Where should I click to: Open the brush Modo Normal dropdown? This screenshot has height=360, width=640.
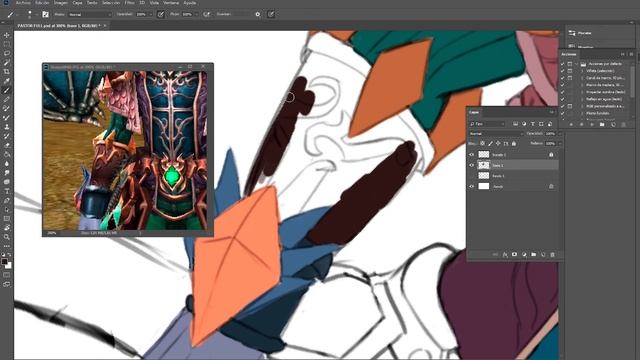tap(89, 14)
